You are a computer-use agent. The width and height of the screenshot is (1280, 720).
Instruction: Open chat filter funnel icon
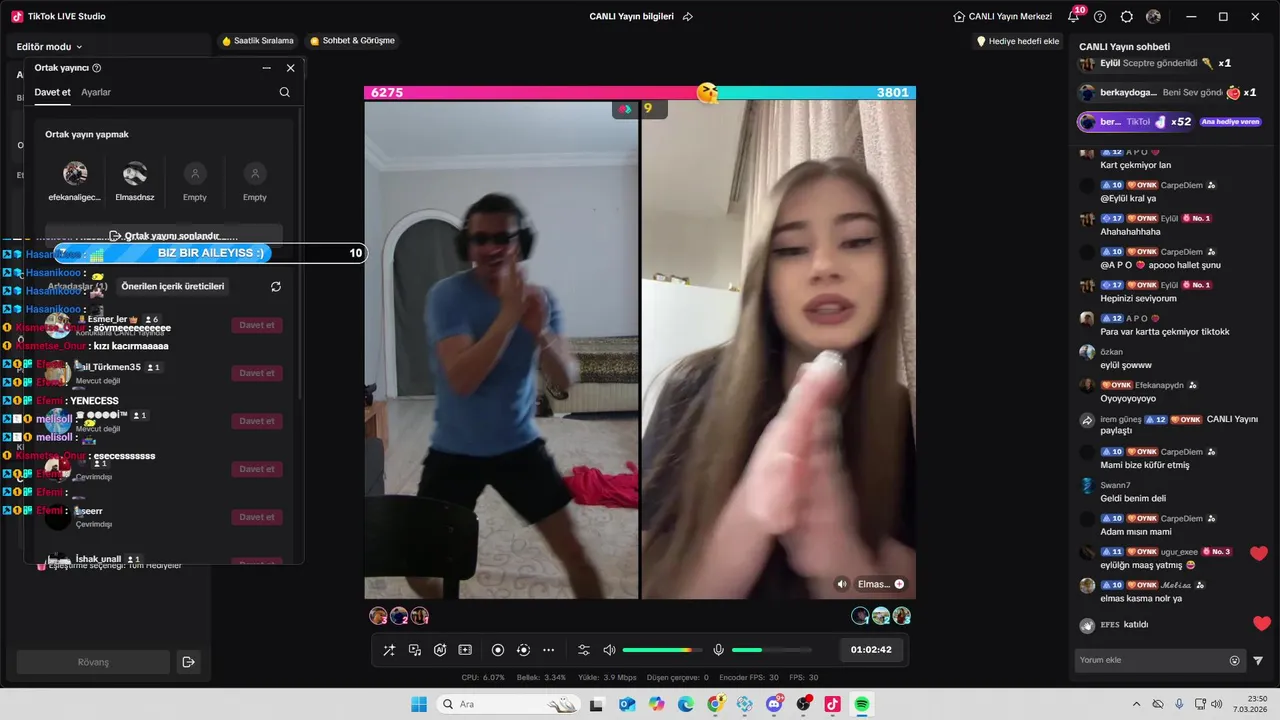coord(1258,660)
